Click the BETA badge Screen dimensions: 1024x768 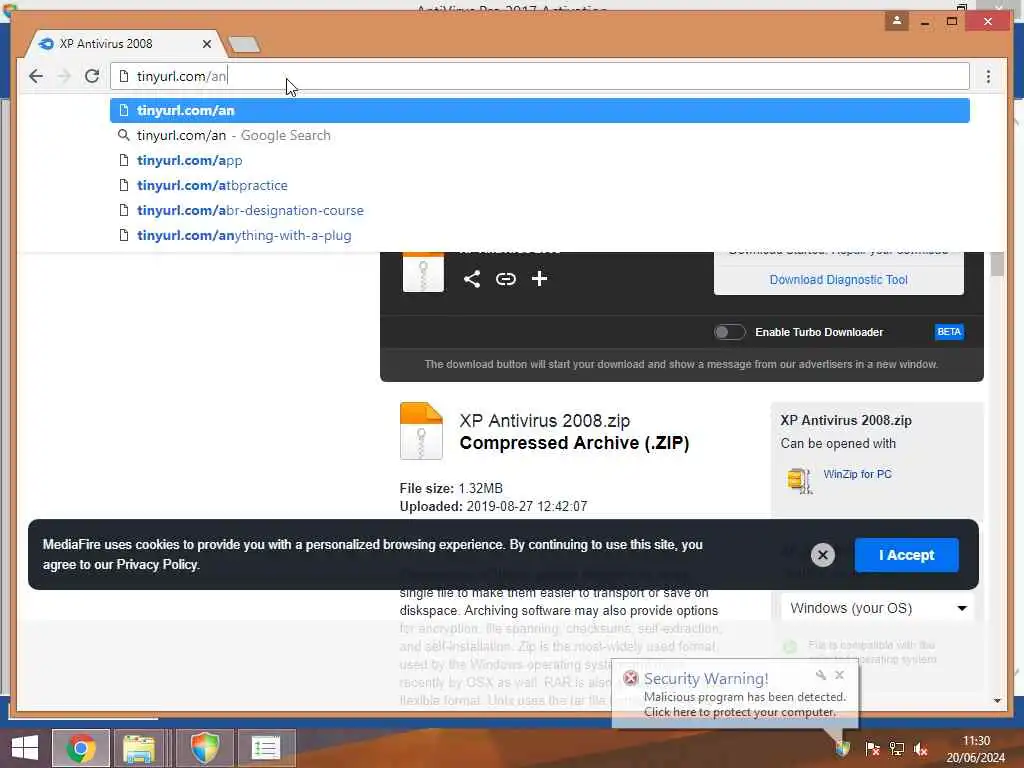[949, 332]
